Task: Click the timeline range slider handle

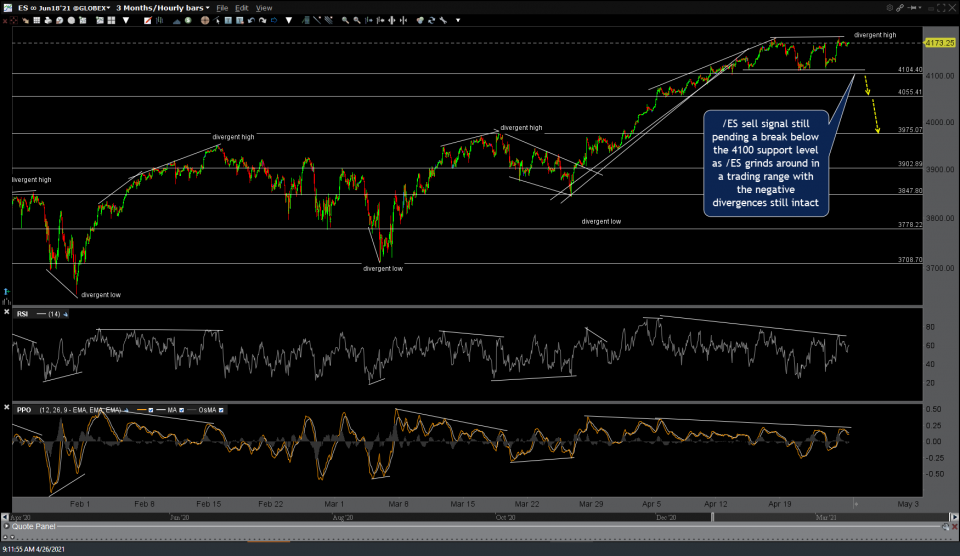Action: pyautogui.click(x=712, y=517)
